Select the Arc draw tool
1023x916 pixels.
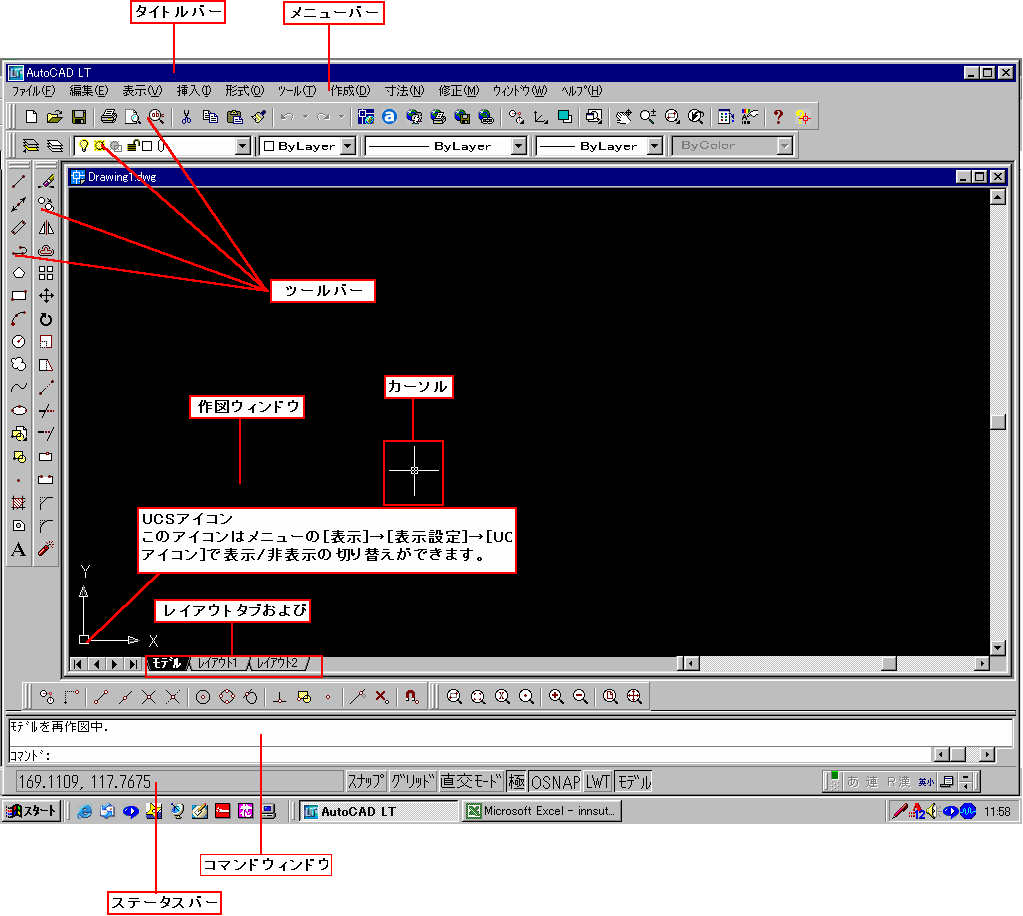19,319
